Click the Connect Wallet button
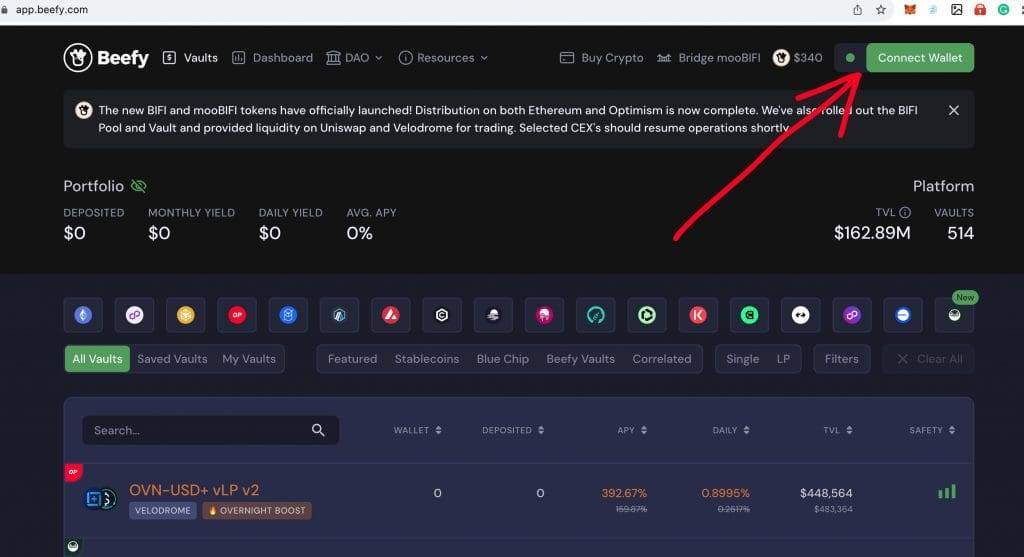The width and height of the screenshot is (1024, 557). (x=920, y=57)
